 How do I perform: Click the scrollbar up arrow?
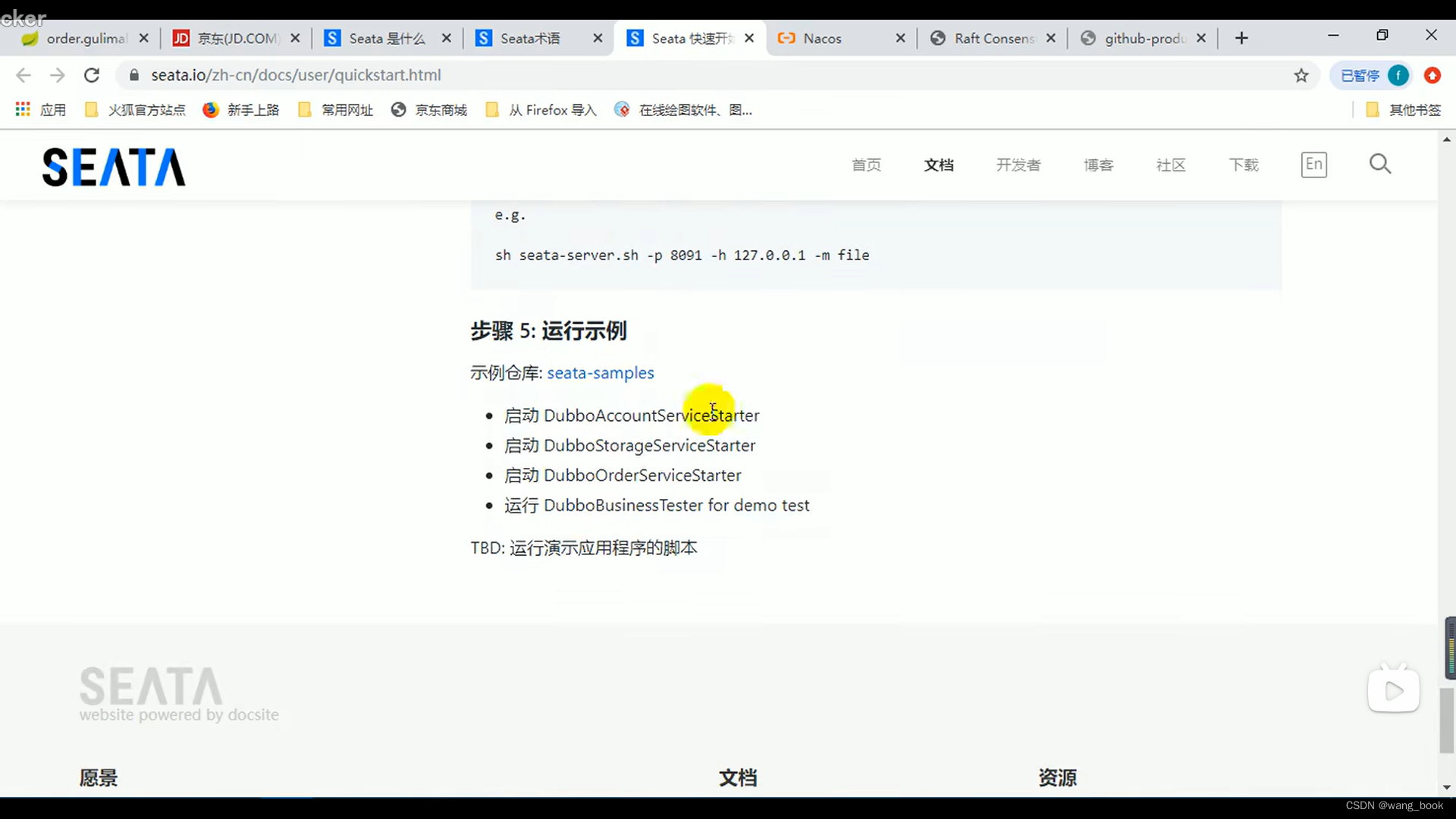(1447, 140)
